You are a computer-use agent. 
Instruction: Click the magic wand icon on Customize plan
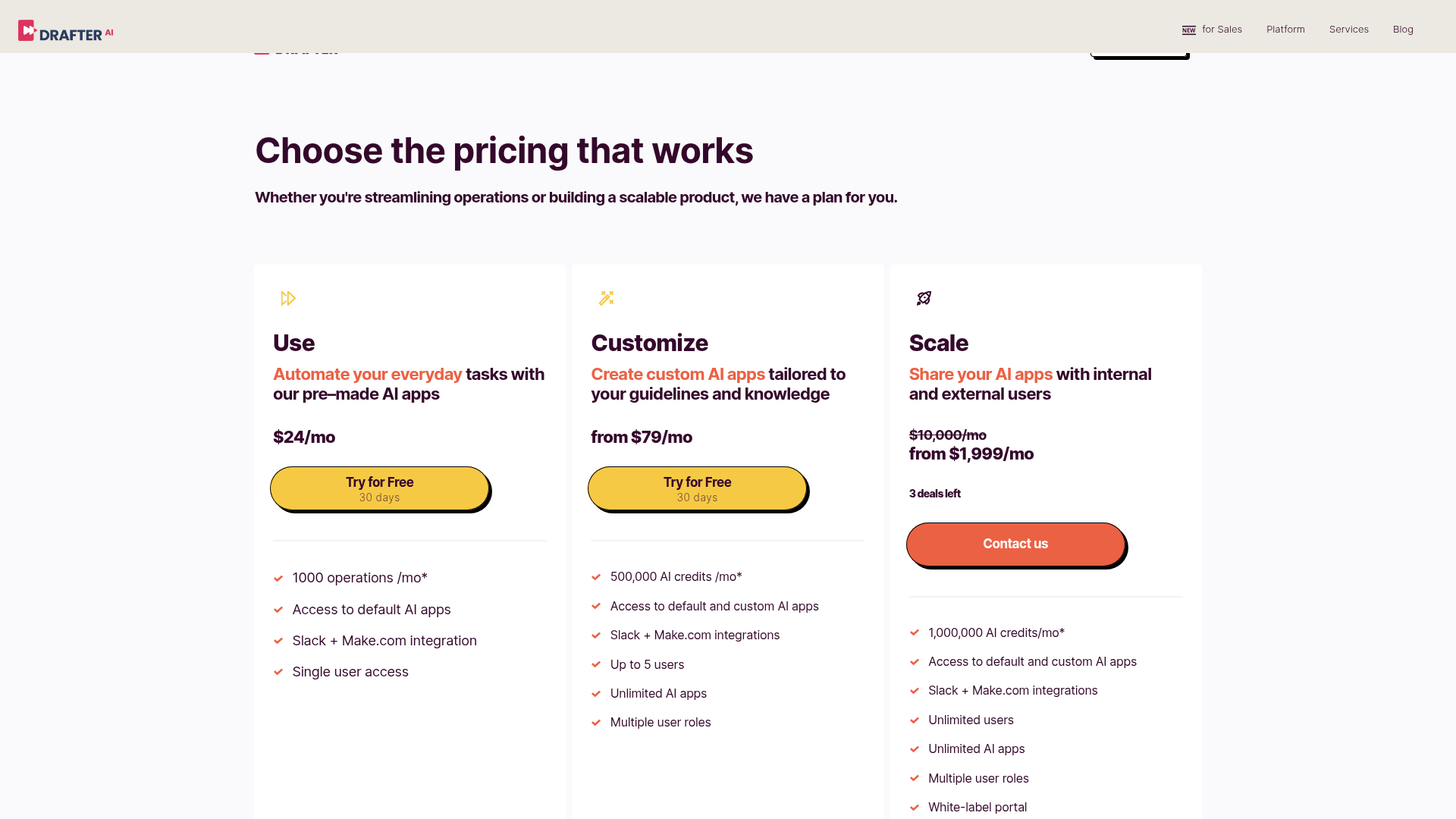607,298
